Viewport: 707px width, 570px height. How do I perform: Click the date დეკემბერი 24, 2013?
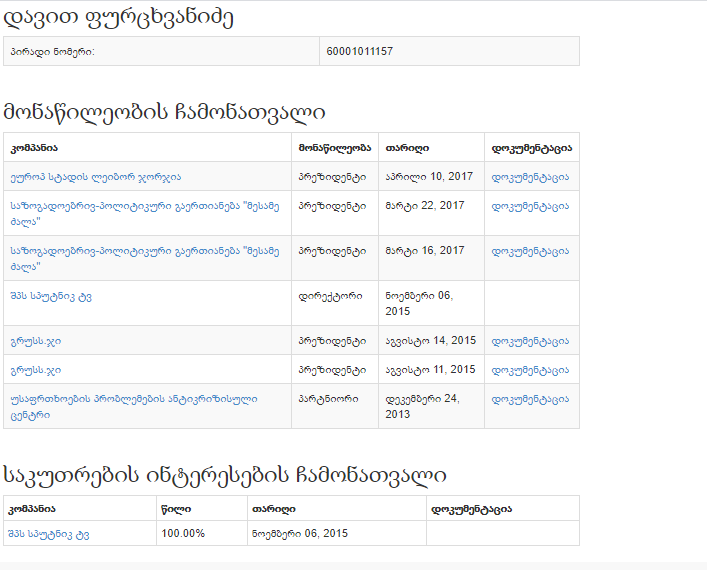[x=422, y=406]
